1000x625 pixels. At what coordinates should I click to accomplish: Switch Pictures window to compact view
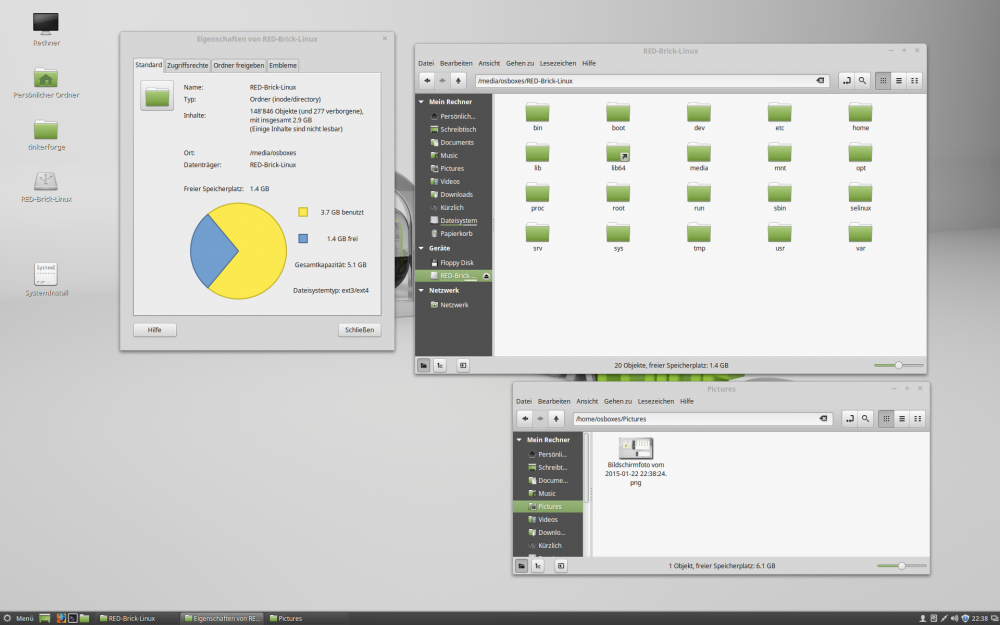pyautogui.click(x=917, y=418)
